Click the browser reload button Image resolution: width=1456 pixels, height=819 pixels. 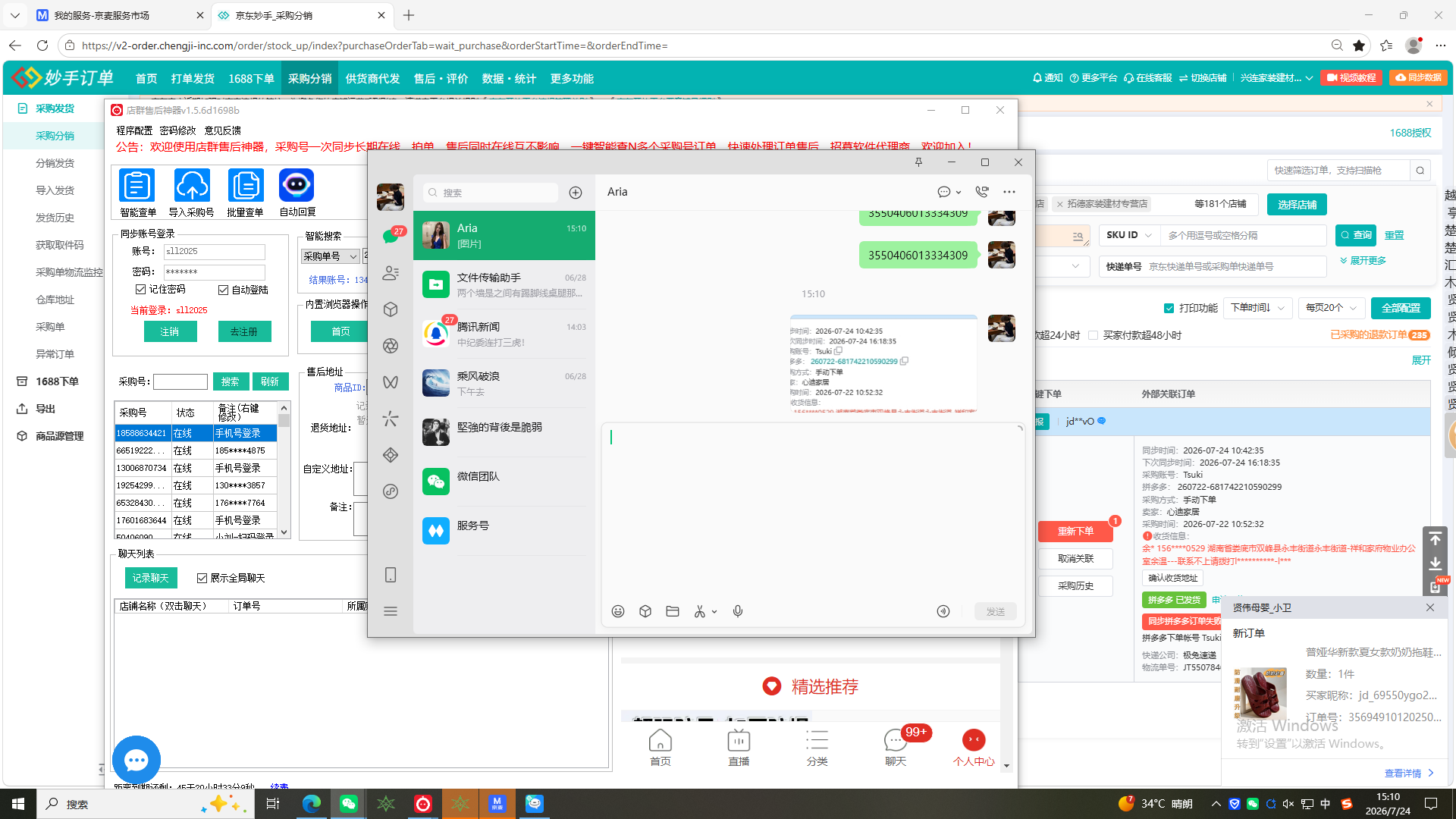[42, 45]
